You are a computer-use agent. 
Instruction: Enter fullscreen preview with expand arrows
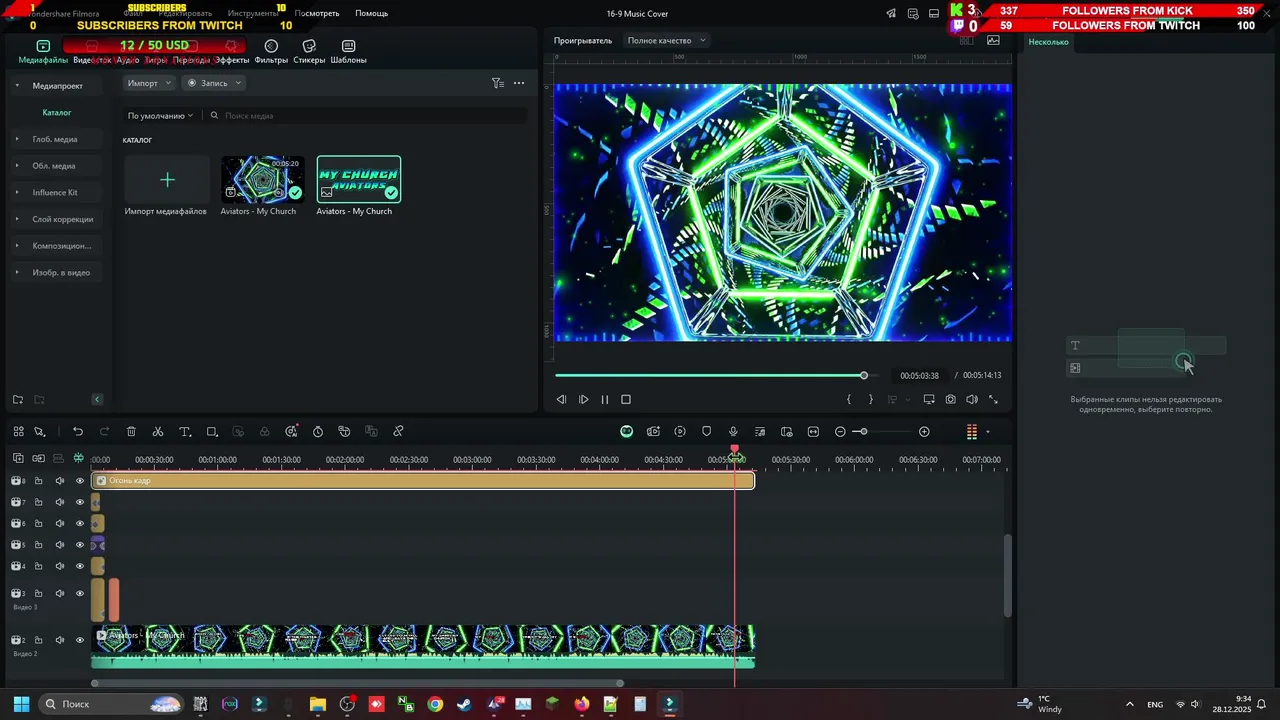[x=993, y=399]
